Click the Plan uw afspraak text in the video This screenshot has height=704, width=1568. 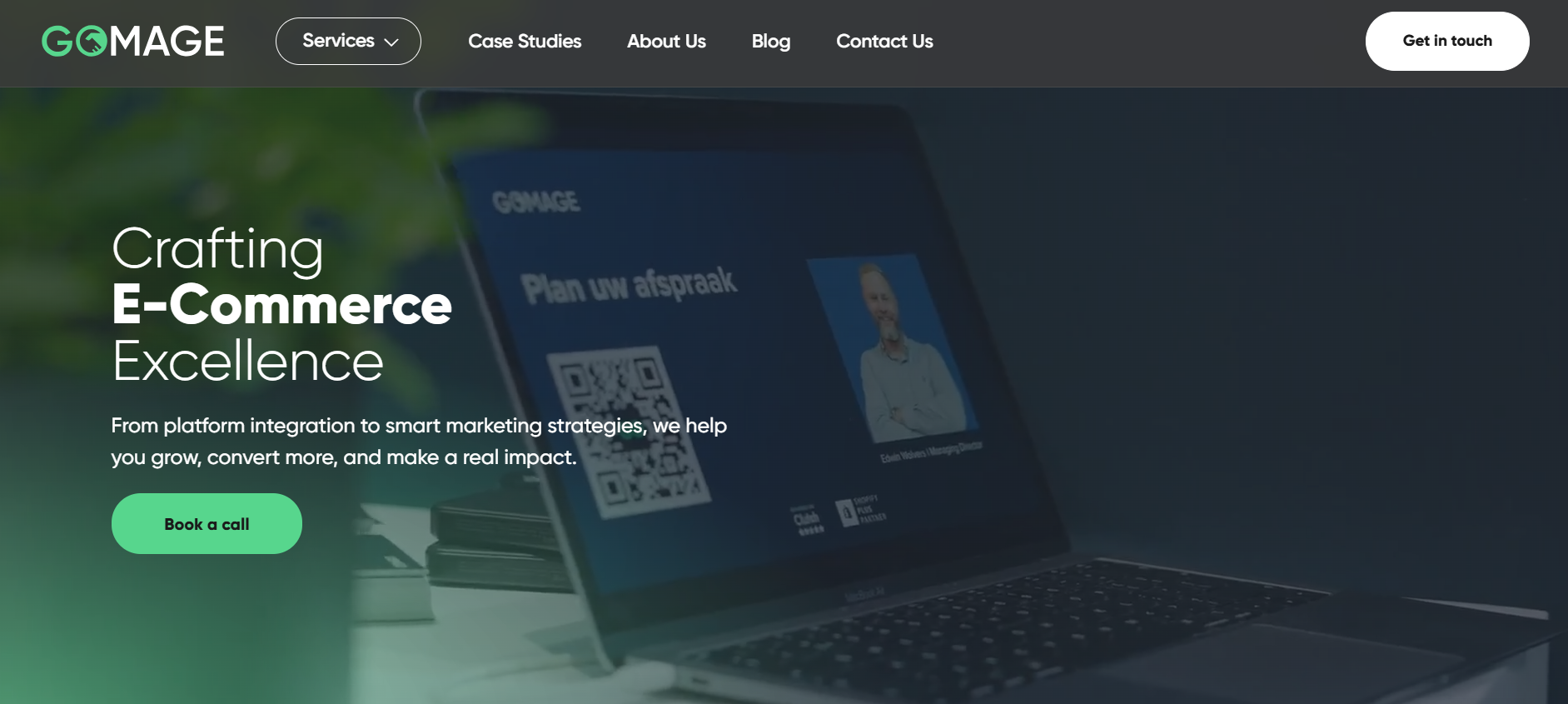click(x=629, y=285)
